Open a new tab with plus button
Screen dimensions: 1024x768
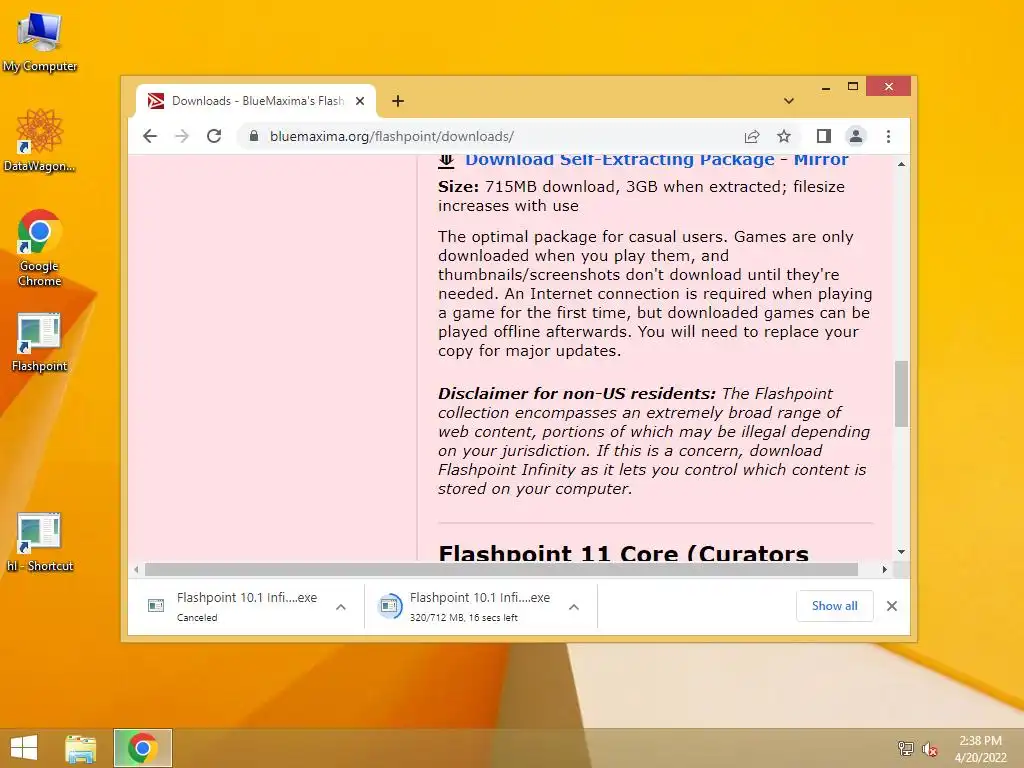tap(398, 101)
